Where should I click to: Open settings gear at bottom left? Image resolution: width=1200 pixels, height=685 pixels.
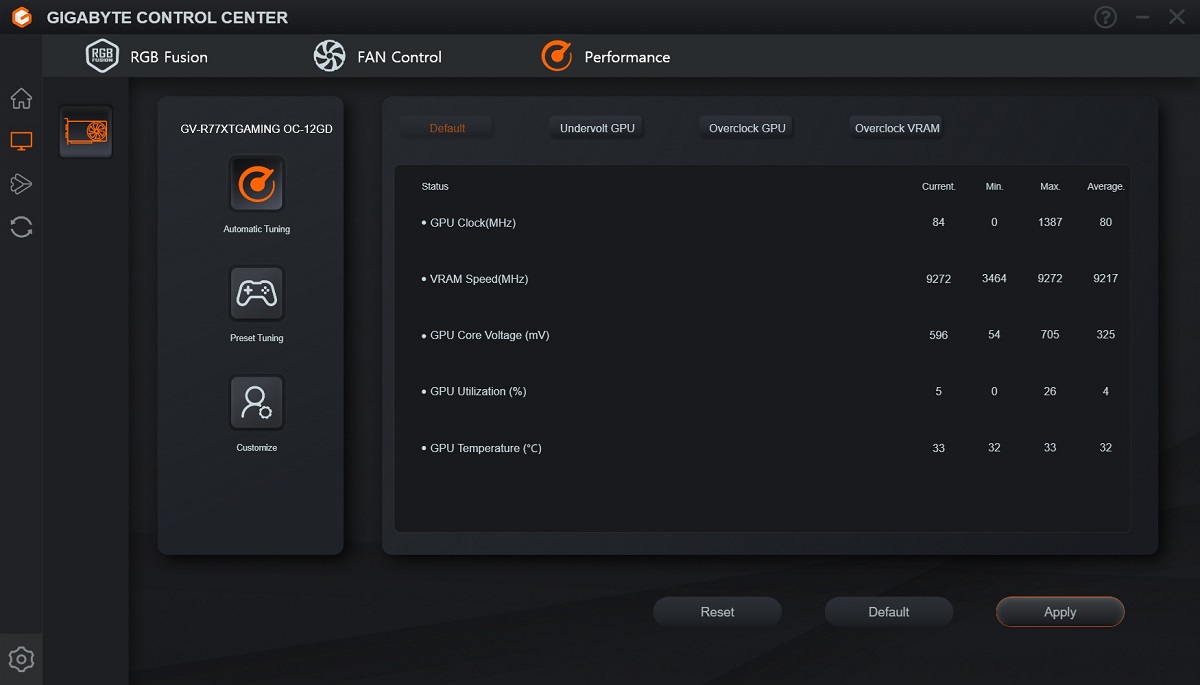coord(21,658)
